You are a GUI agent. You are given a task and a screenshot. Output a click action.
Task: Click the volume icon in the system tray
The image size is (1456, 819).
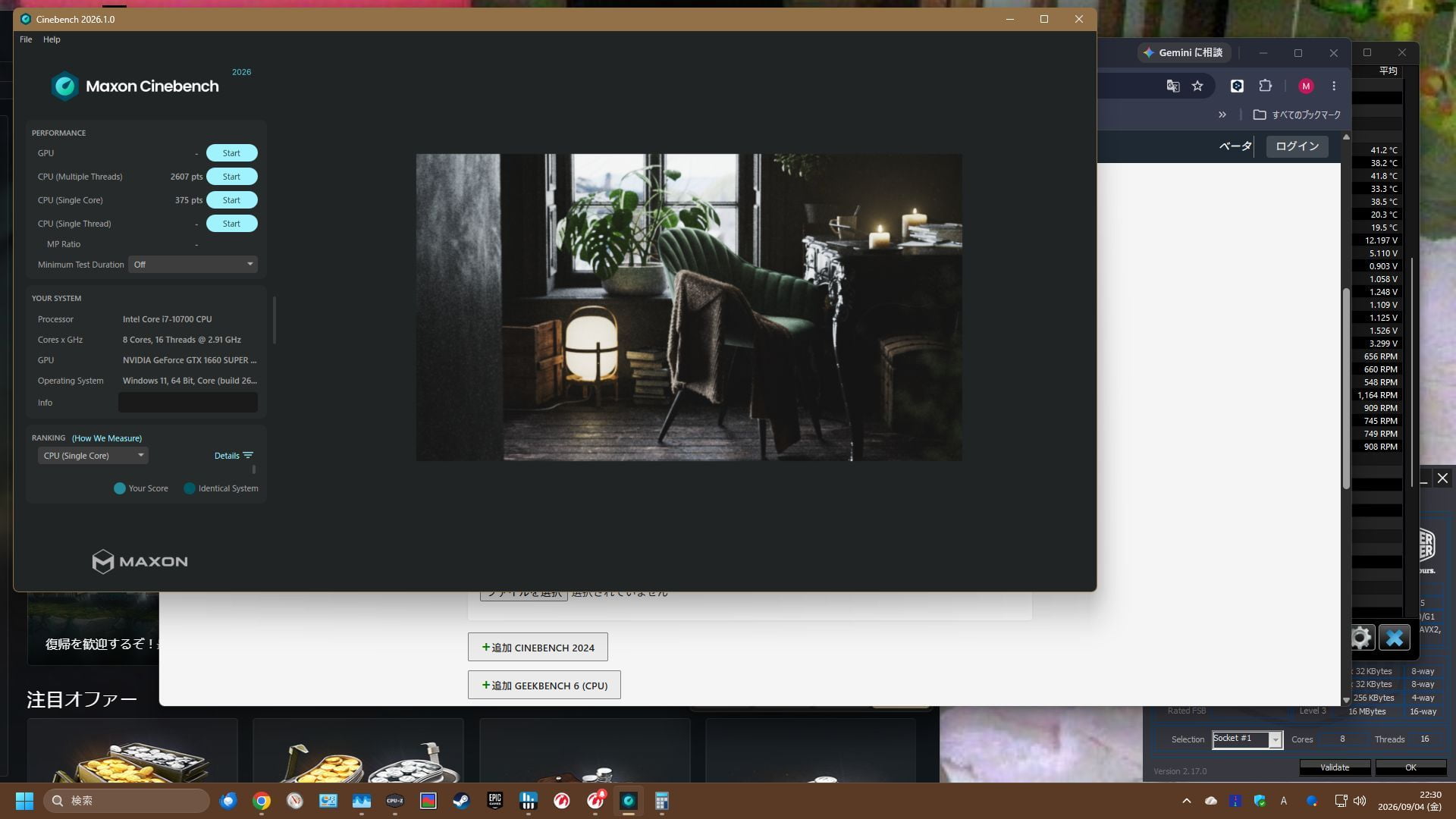[x=1360, y=801]
